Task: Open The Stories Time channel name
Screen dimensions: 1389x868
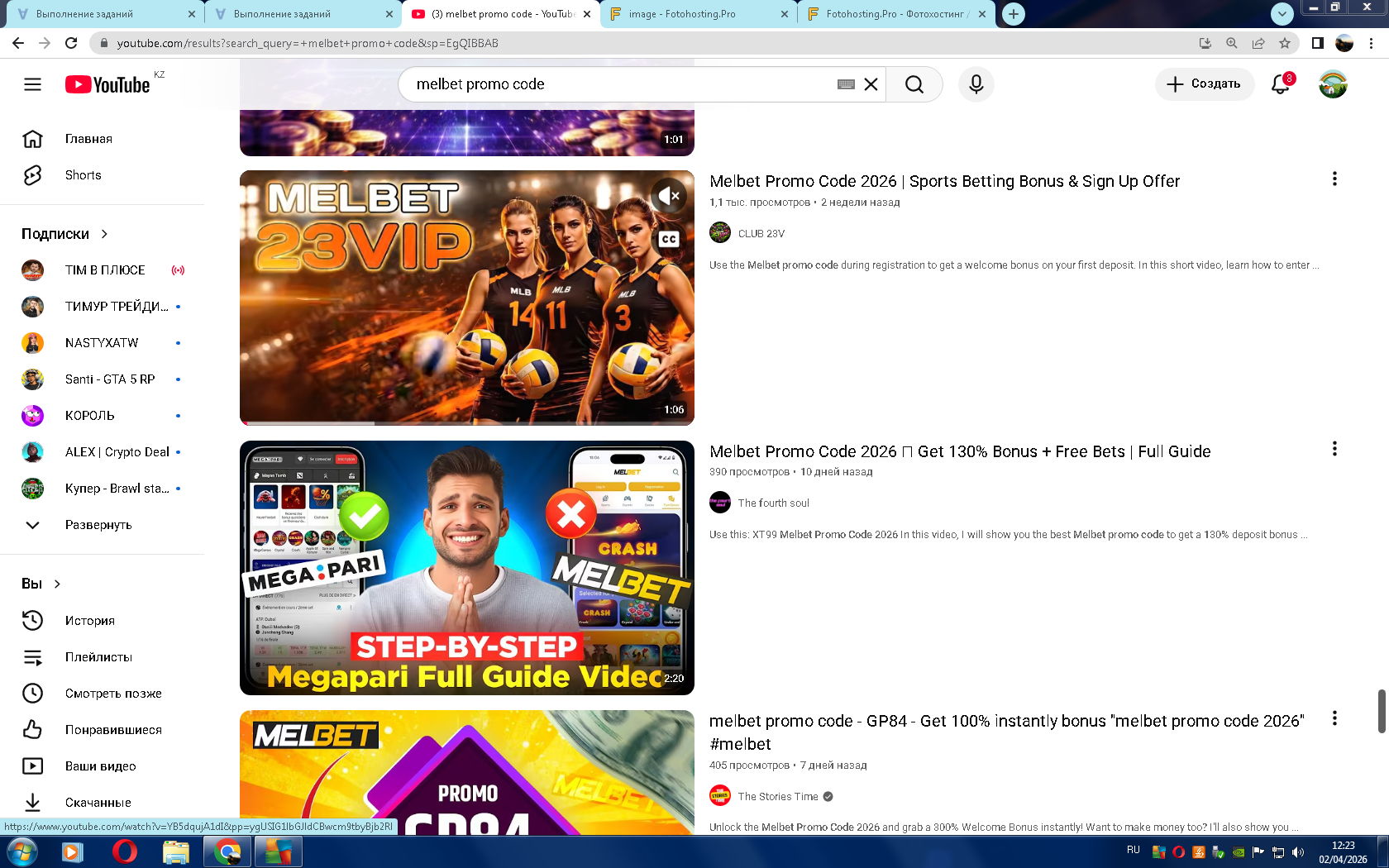Action: tap(778, 797)
